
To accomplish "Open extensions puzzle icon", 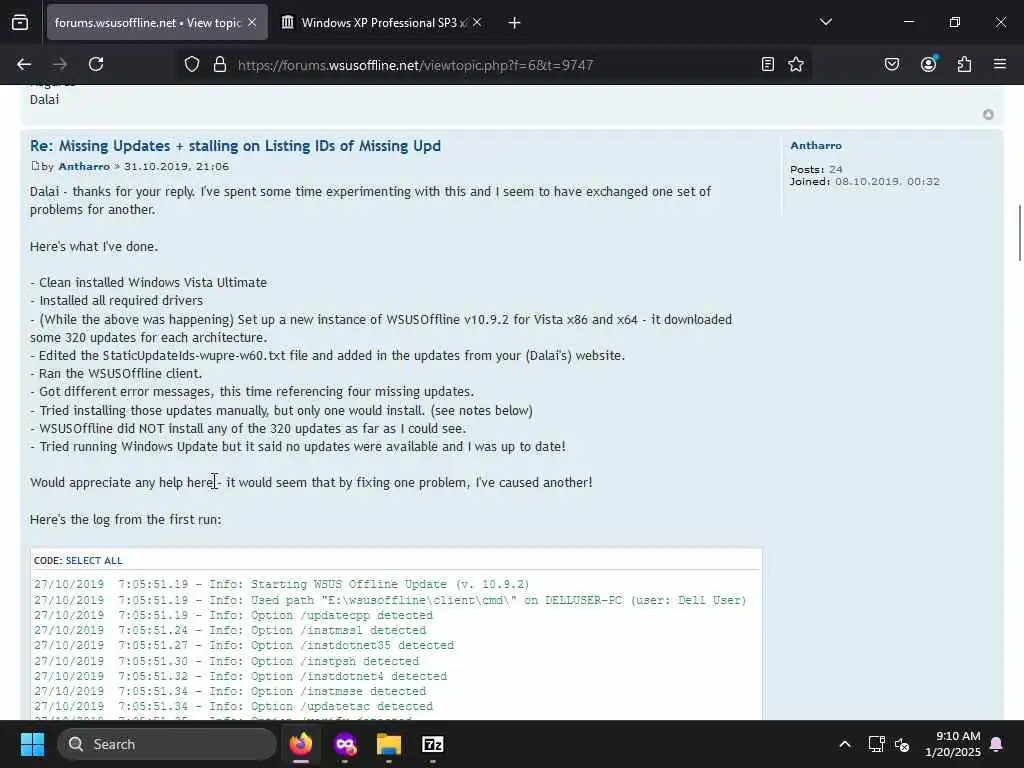I will [965, 64].
